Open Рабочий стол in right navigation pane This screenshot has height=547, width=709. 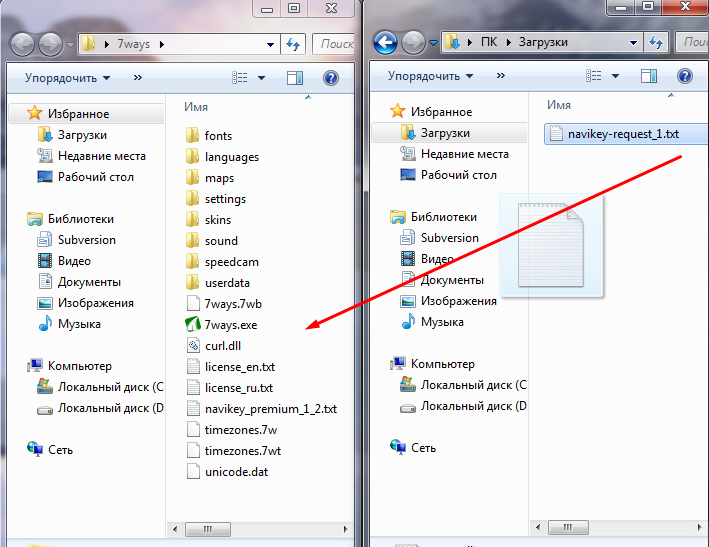[x=458, y=175]
